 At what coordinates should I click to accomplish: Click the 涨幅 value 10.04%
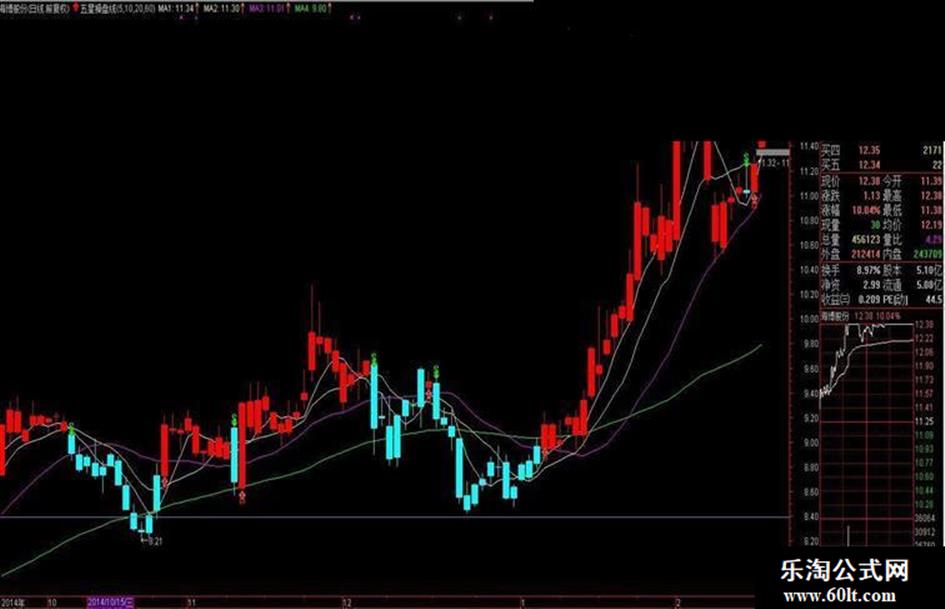866,210
